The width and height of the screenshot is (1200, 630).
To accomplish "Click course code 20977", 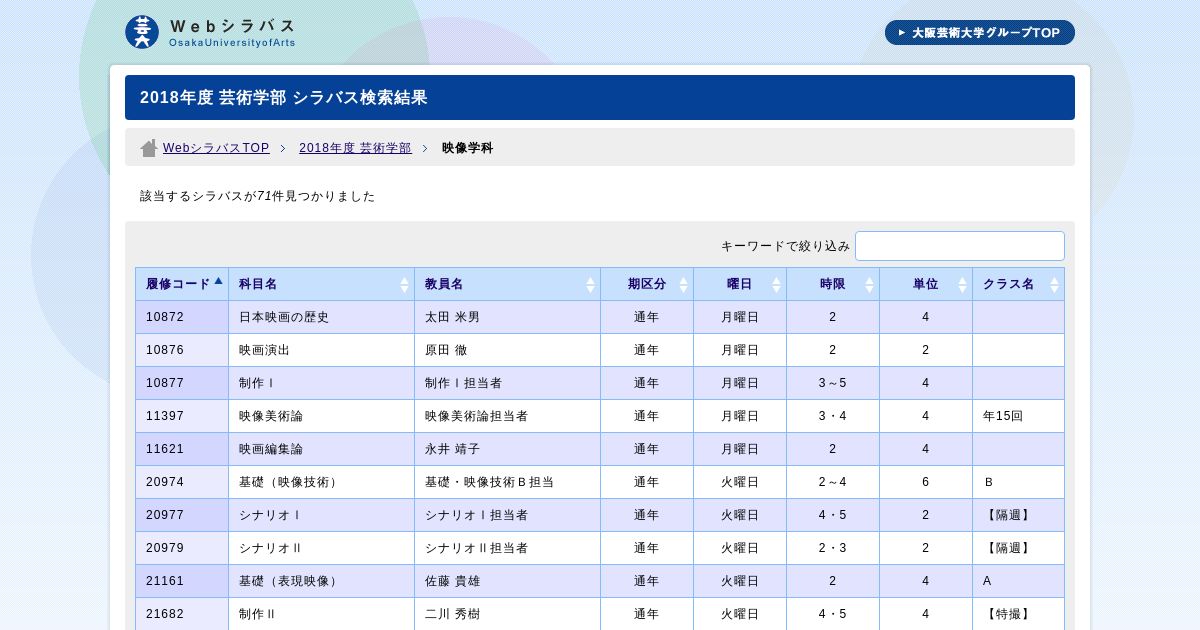I will tap(165, 515).
